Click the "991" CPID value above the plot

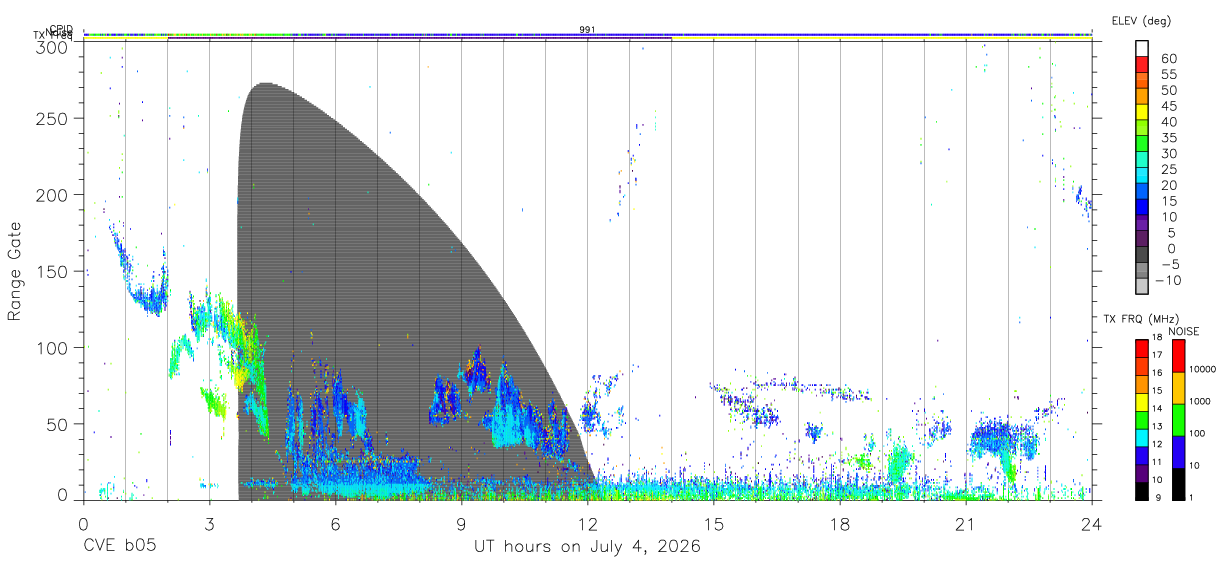[587, 30]
